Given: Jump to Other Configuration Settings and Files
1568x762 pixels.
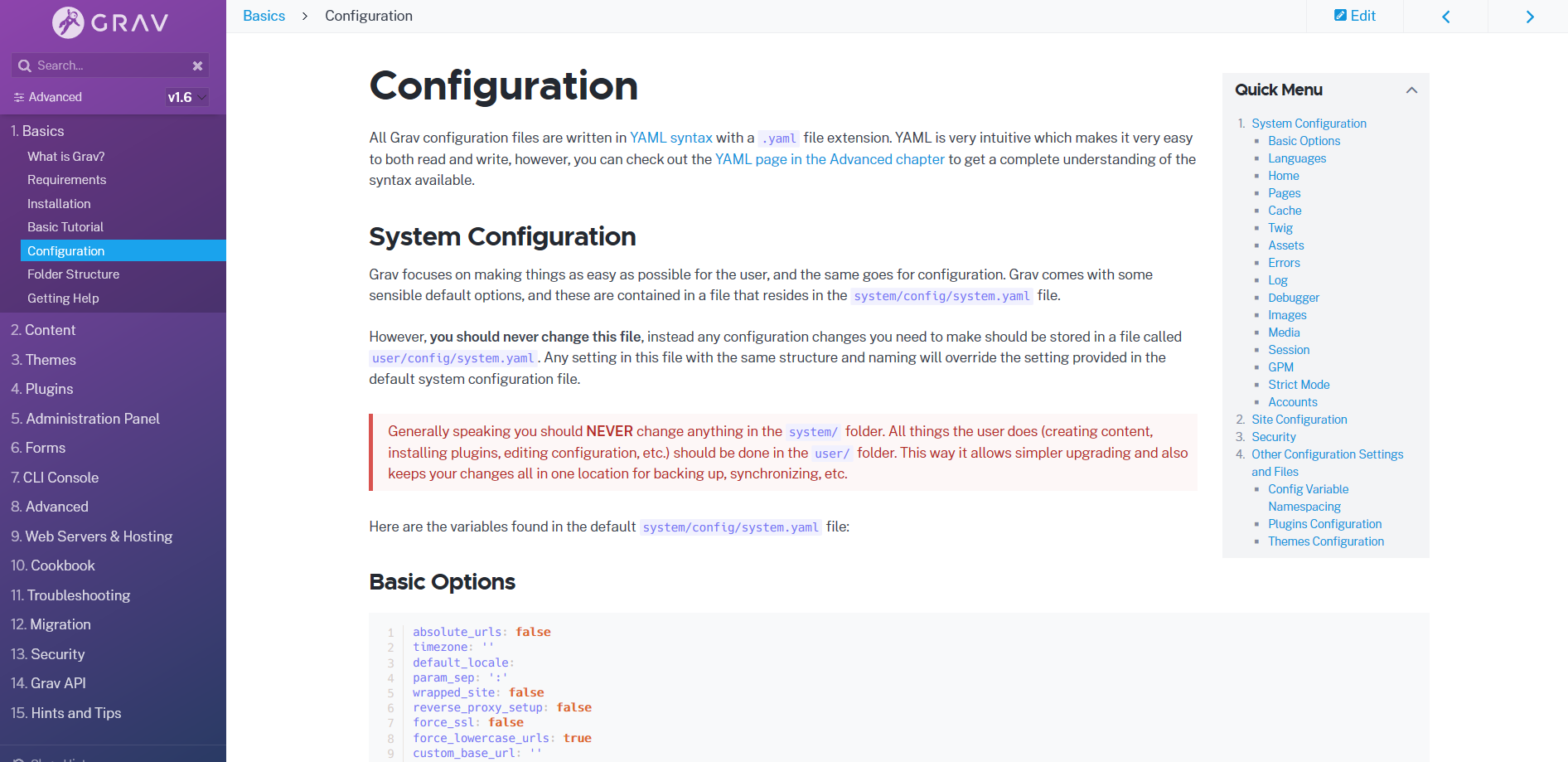Looking at the screenshot, I should pos(1328,463).
